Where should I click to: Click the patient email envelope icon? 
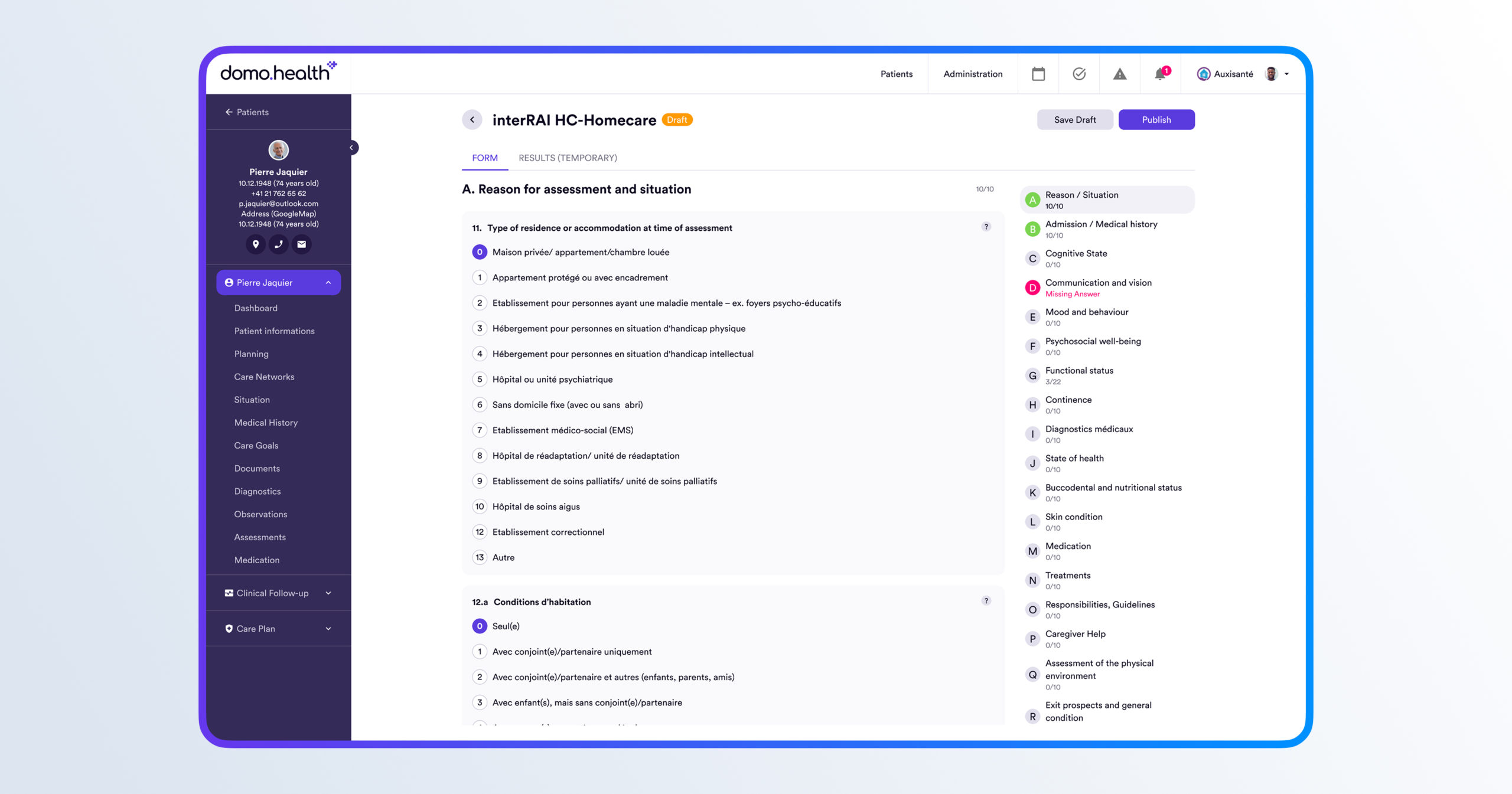point(301,244)
